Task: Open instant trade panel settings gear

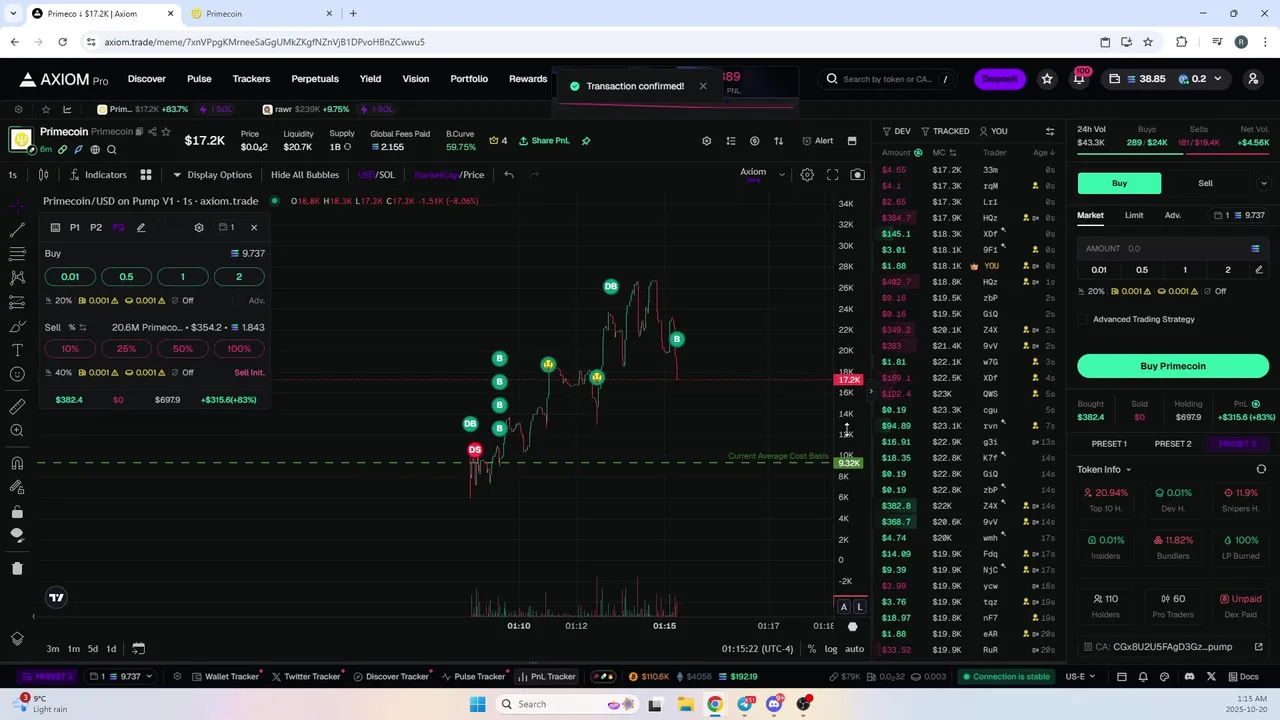Action: point(199,228)
